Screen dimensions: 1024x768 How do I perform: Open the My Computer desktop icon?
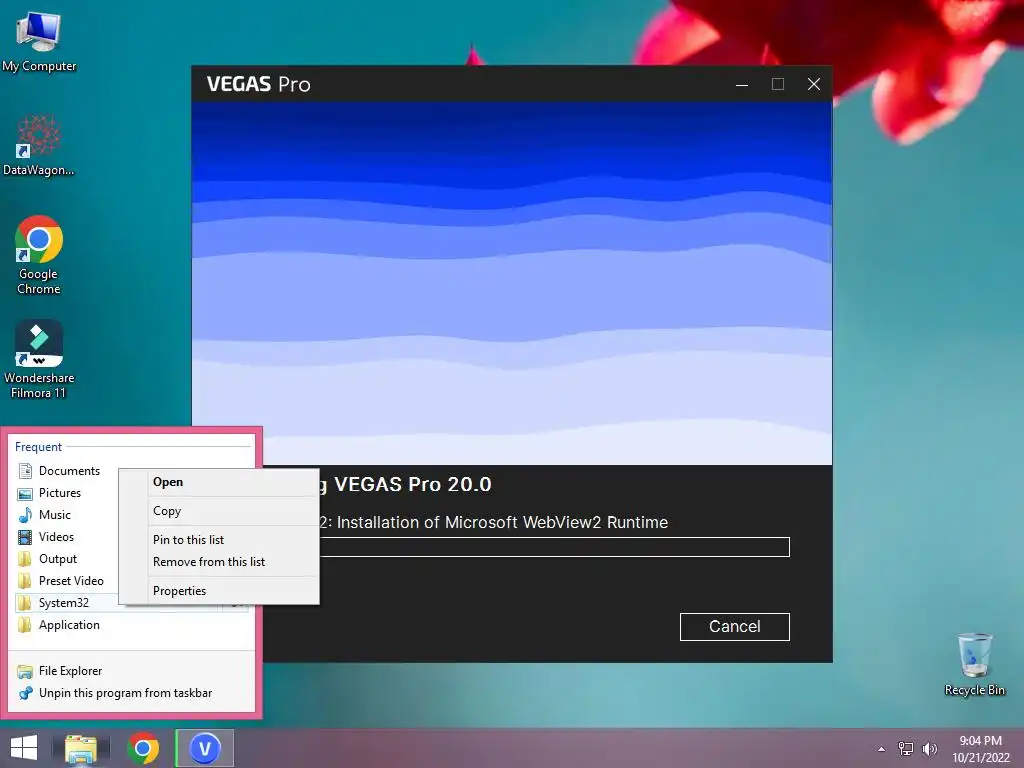click(39, 41)
